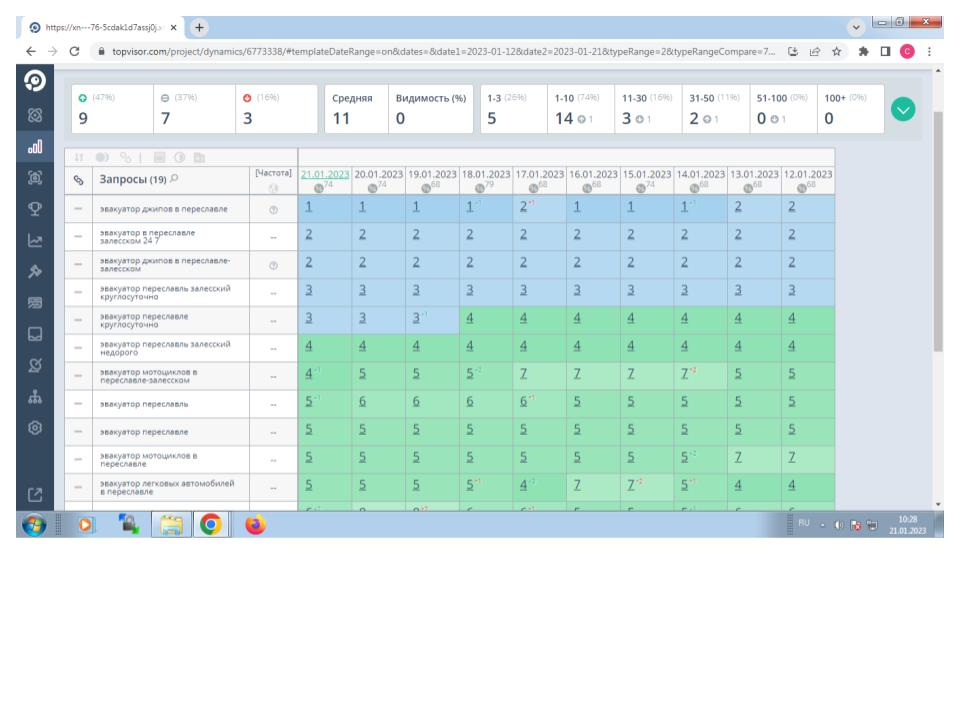Open the line graph analytics icon in the sidebar
This screenshot has height=720, width=960.
(35, 241)
